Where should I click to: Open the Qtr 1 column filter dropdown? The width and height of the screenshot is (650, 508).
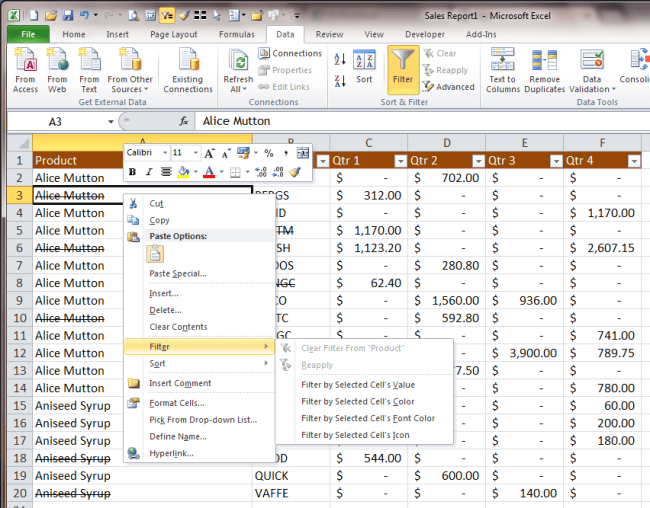pos(400,161)
